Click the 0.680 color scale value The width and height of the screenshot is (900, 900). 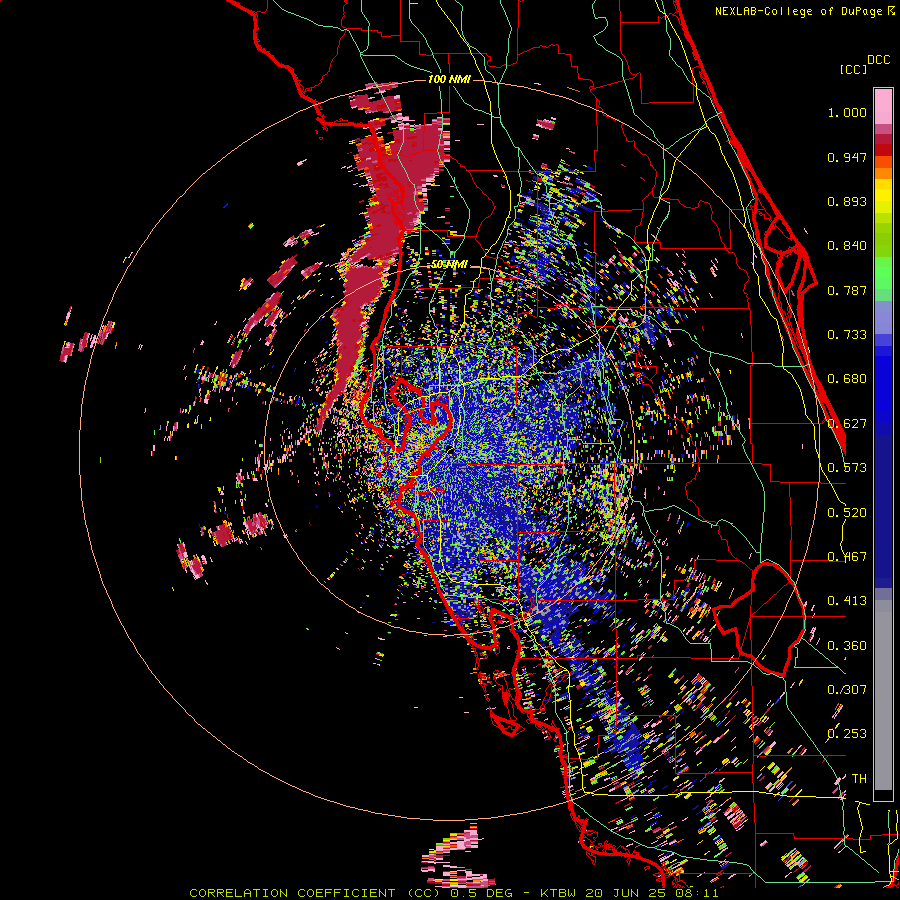tap(847, 379)
